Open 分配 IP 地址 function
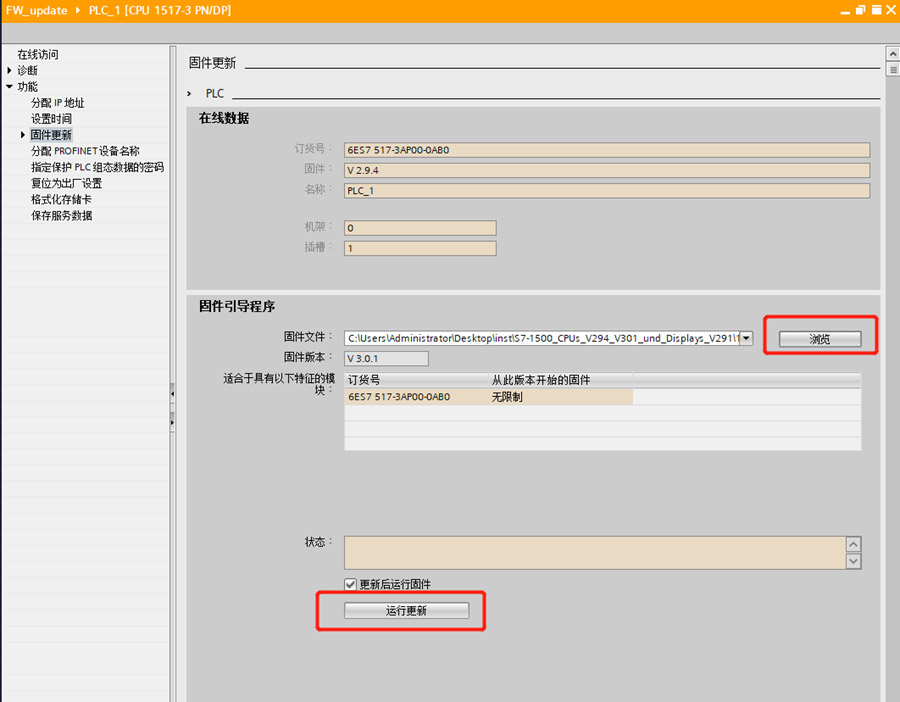The image size is (900, 702). (x=57, y=103)
